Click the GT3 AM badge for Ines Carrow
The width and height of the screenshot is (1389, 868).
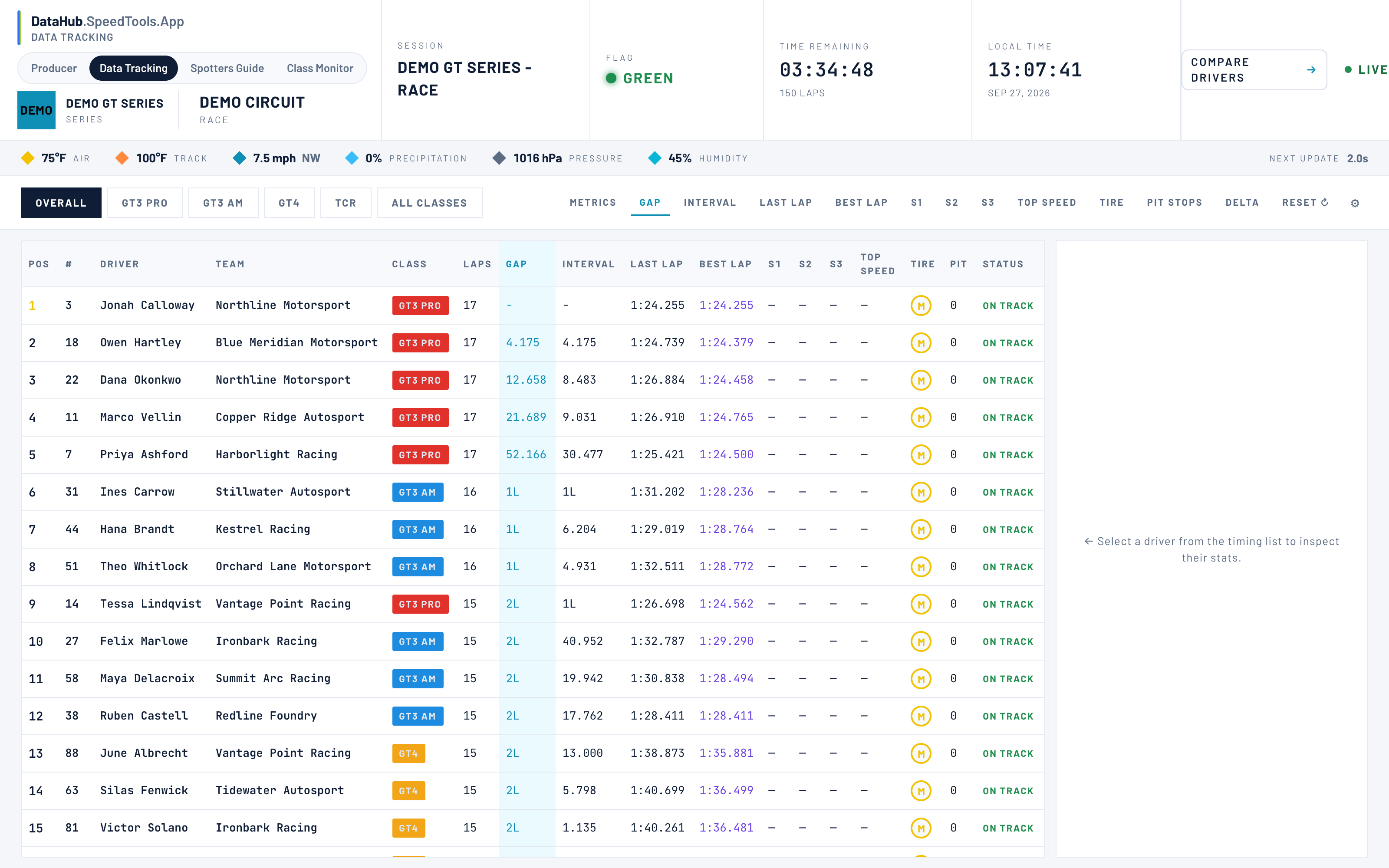pyautogui.click(x=418, y=492)
